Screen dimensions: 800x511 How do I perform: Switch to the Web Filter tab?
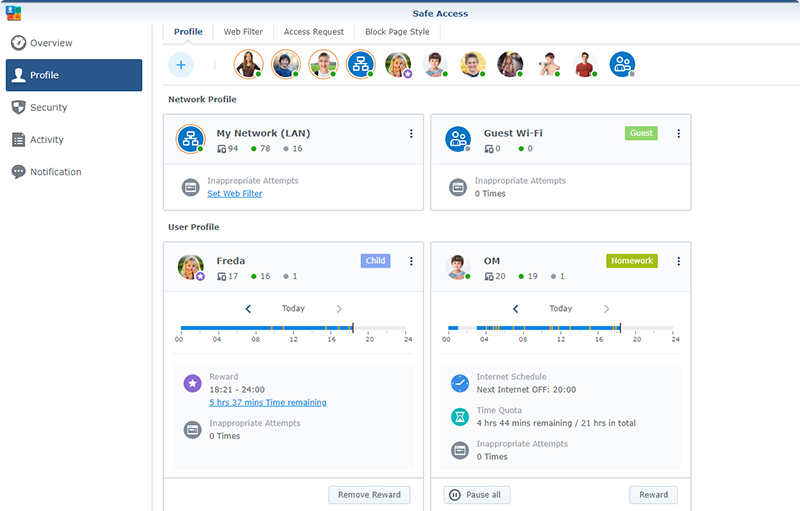click(x=243, y=32)
